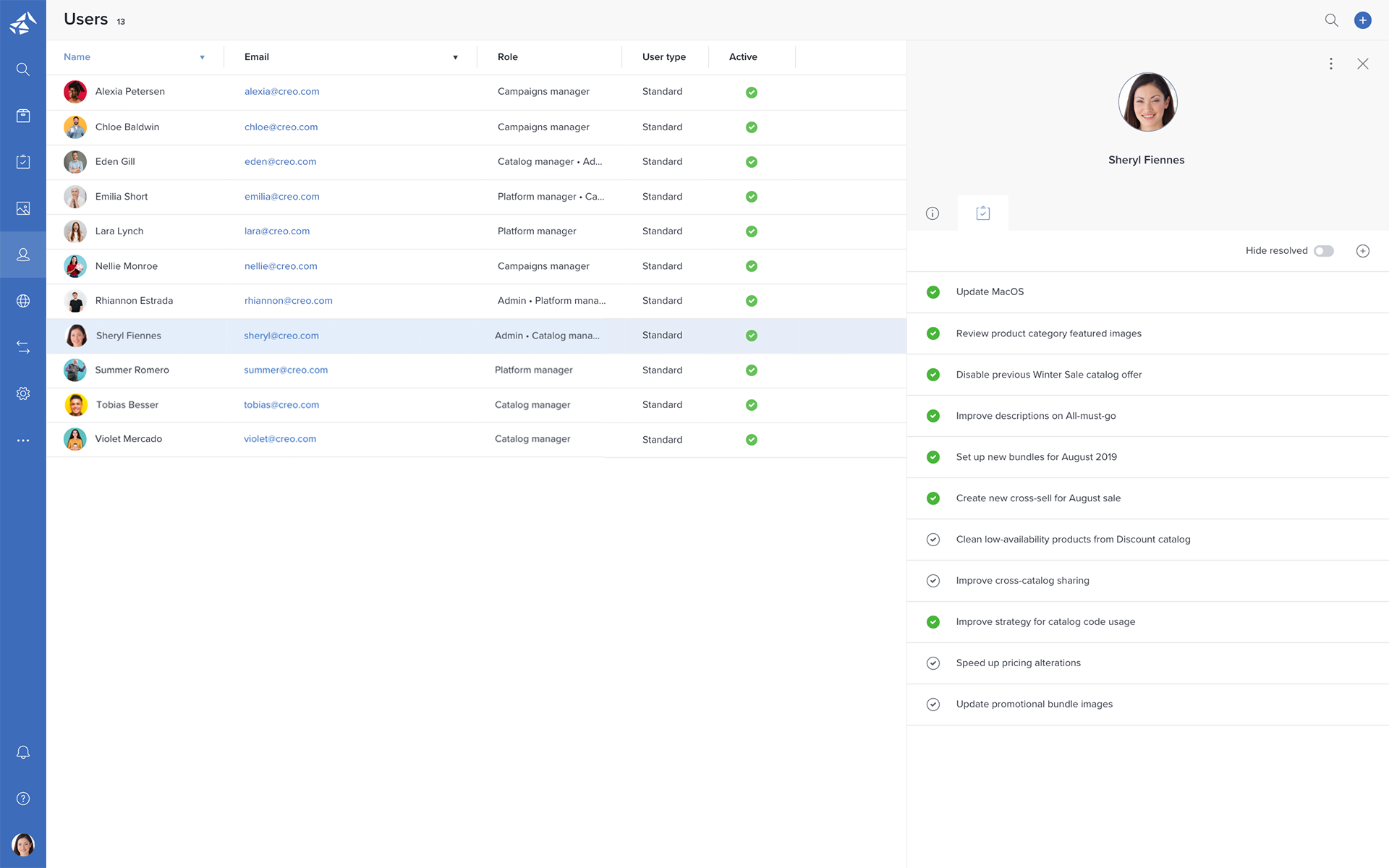Open the transfer arrows icon in sidebar

[x=23, y=347]
